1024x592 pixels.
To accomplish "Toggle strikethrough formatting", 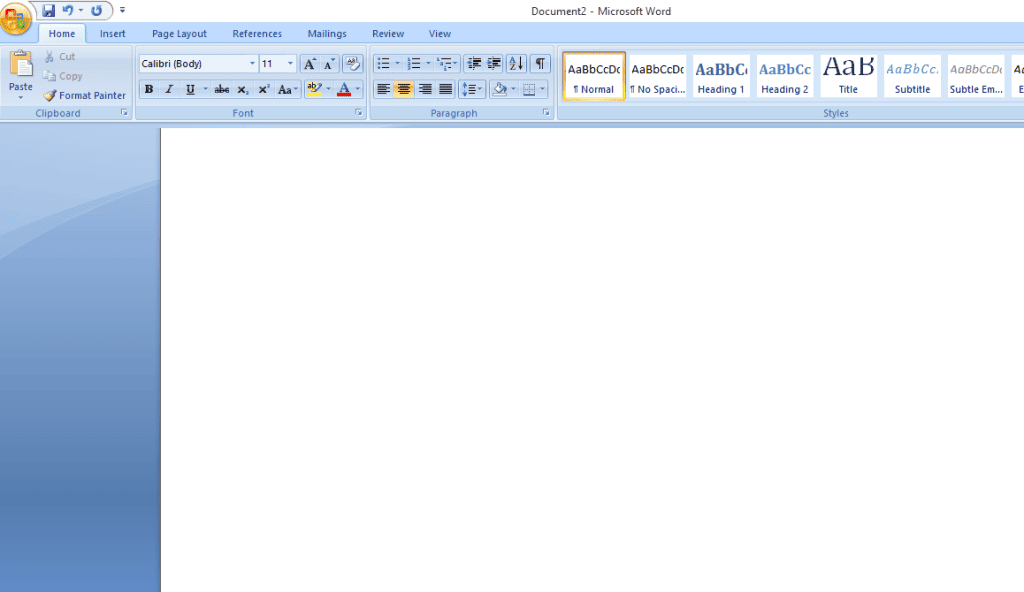I will 222,90.
